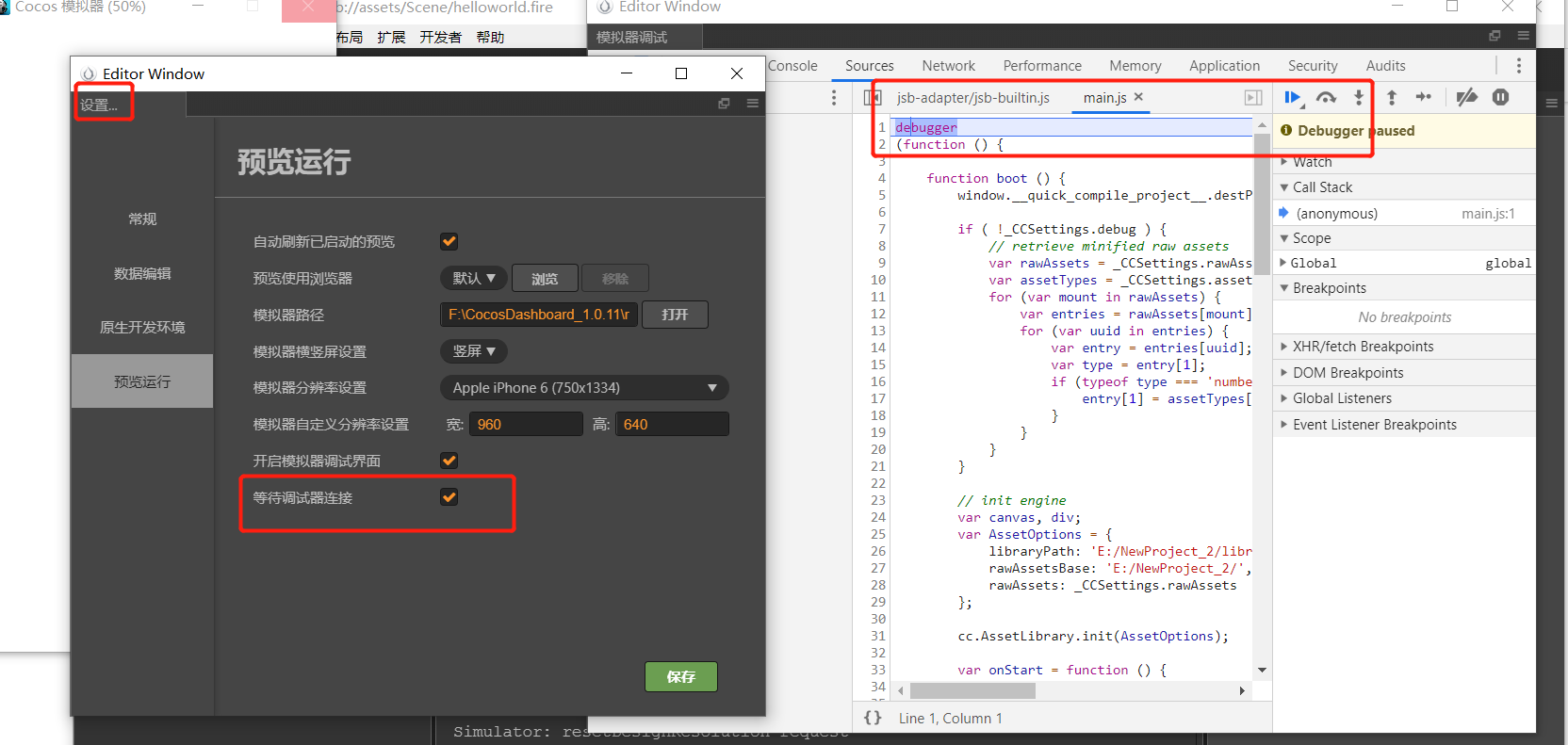Open the 扩展 menu

(391, 37)
